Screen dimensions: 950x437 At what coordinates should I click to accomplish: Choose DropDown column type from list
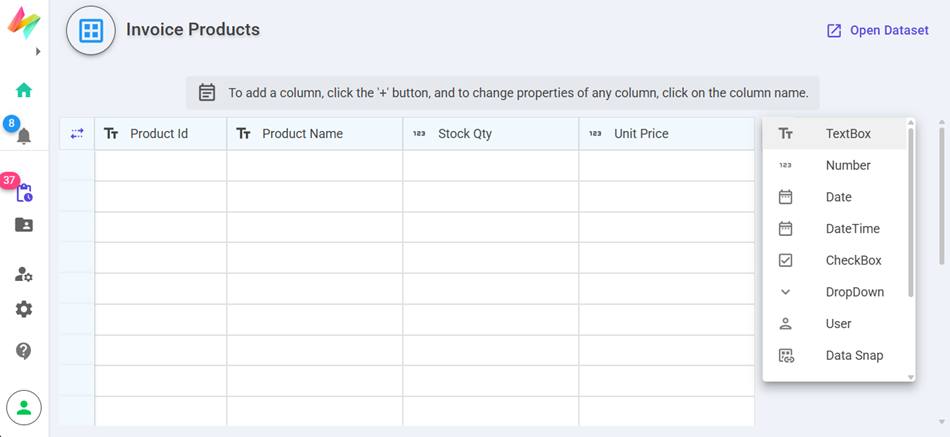pos(854,292)
